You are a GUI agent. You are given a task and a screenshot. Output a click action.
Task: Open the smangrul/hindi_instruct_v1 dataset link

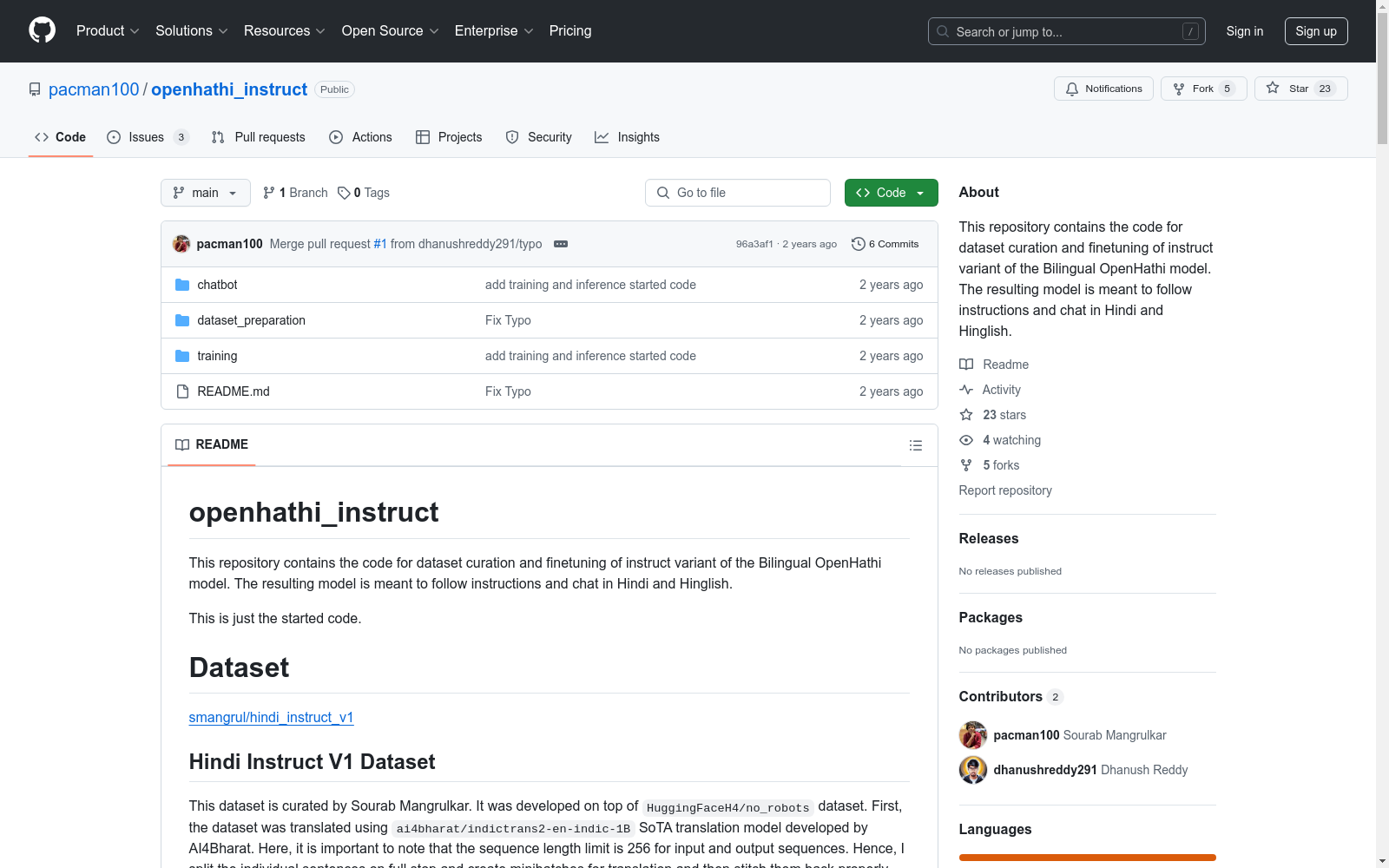click(x=271, y=717)
